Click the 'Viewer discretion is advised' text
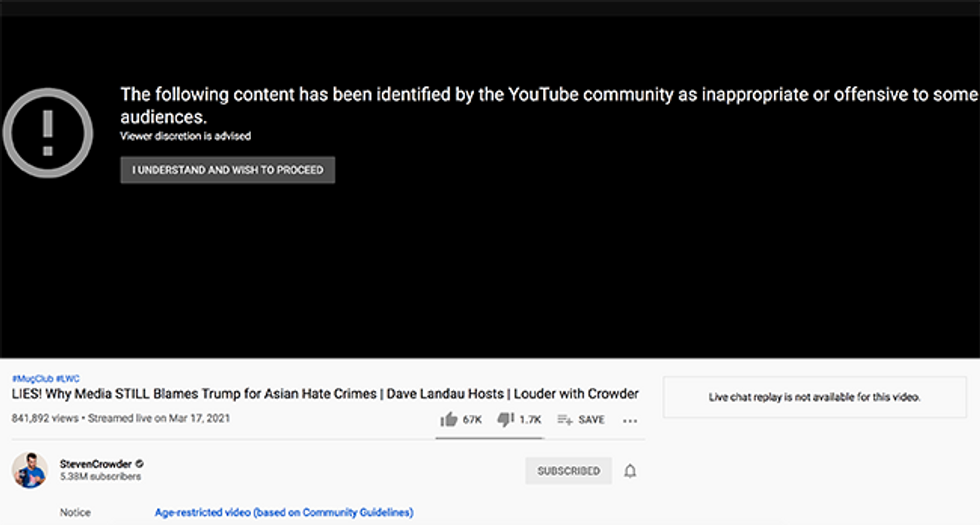This screenshot has height=525, width=980. click(x=186, y=136)
